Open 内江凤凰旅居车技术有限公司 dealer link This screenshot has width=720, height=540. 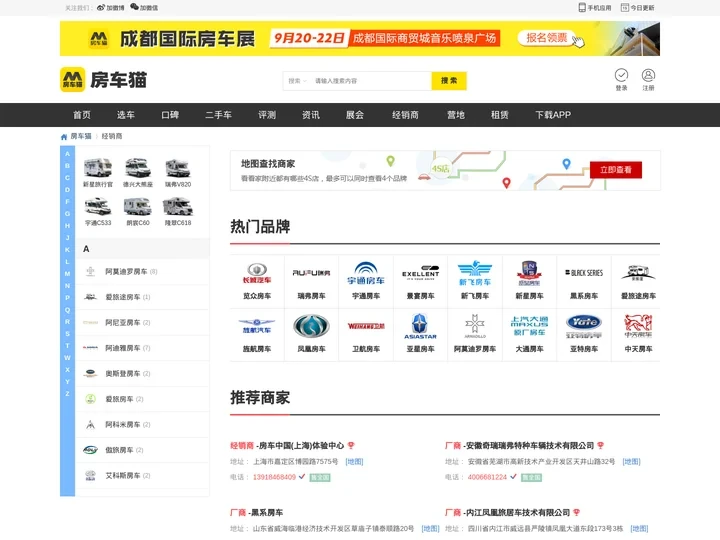click(518, 512)
